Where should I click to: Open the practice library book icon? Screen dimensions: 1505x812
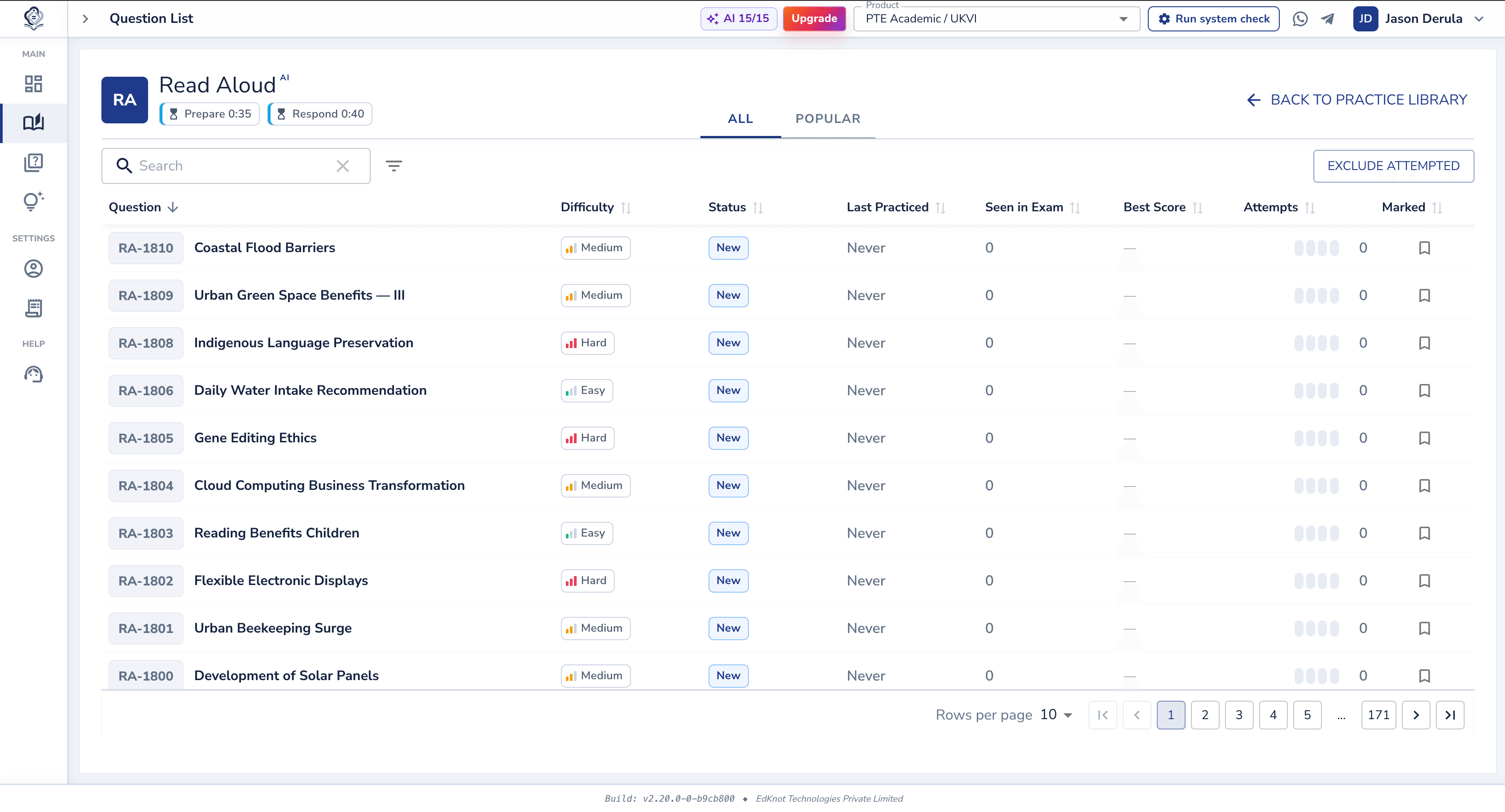(x=33, y=122)
